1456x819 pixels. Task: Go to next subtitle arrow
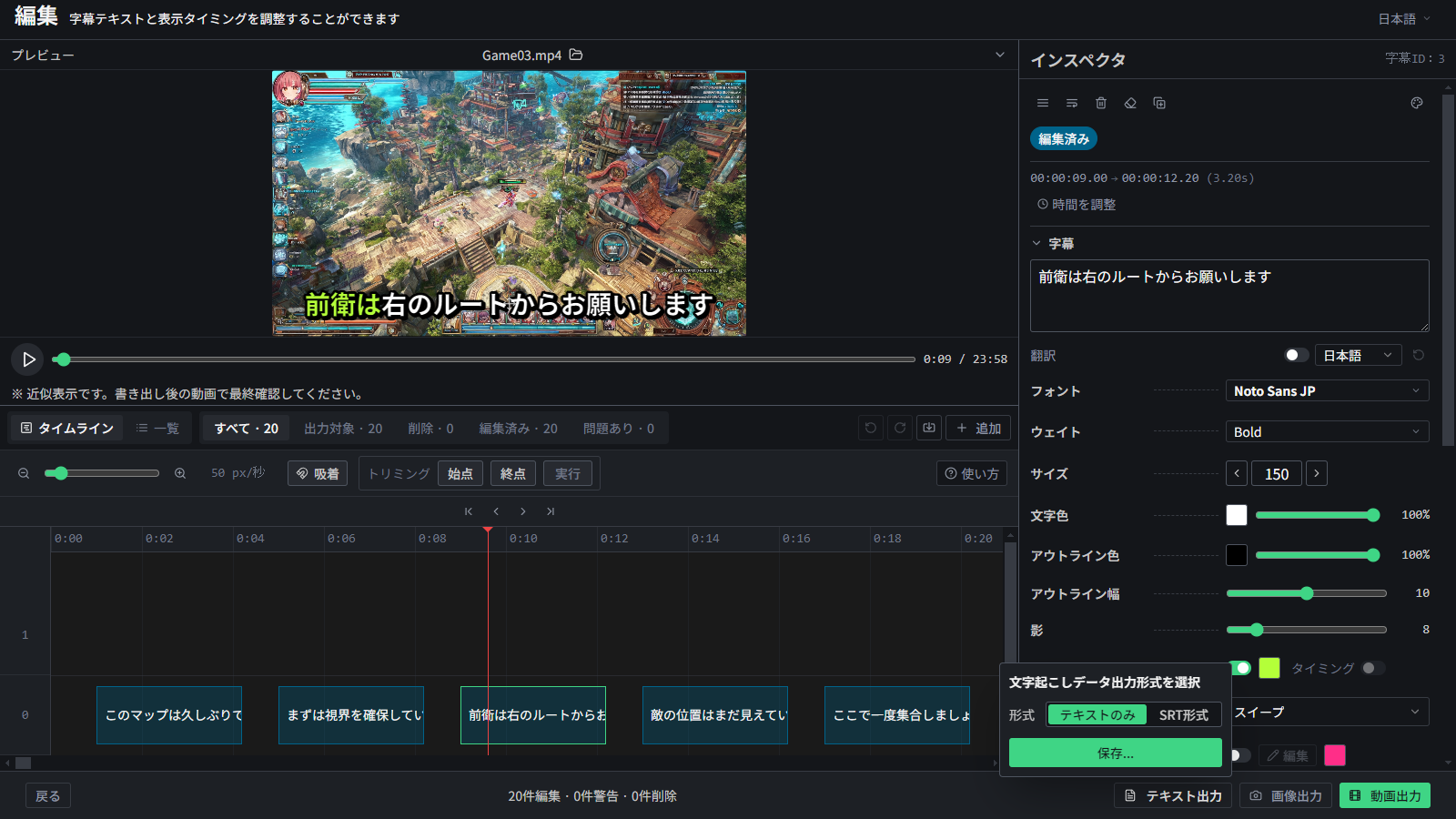523,511
